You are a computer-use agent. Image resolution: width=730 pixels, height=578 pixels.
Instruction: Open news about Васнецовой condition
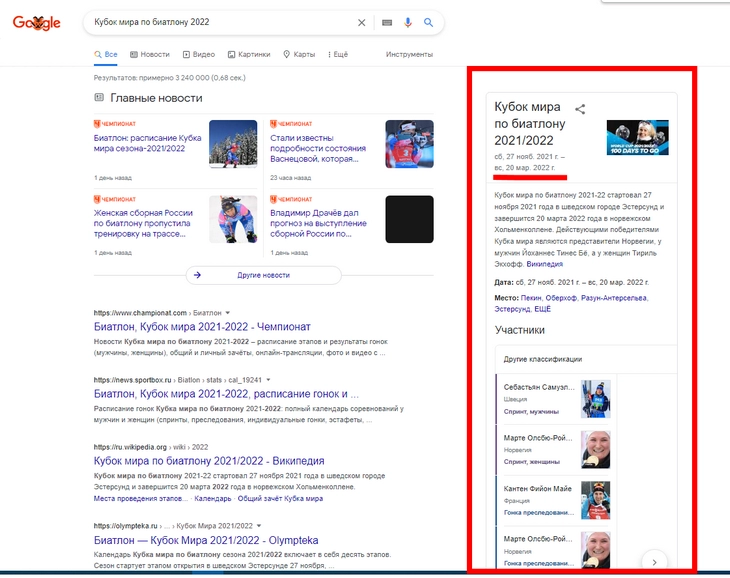318,148
